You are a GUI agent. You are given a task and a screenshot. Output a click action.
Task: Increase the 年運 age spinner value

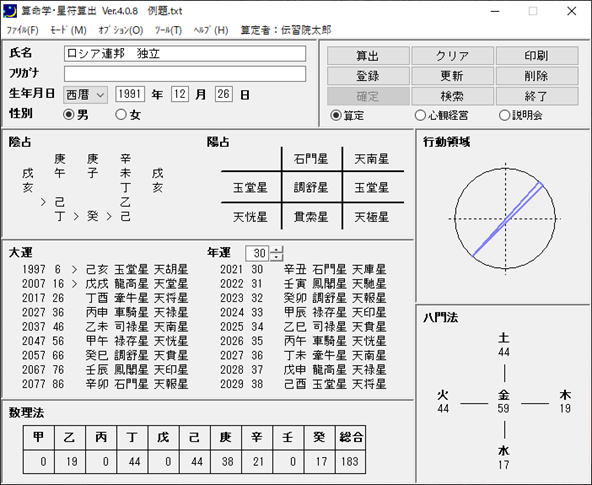pyautogui.click(x=277, y=249)
